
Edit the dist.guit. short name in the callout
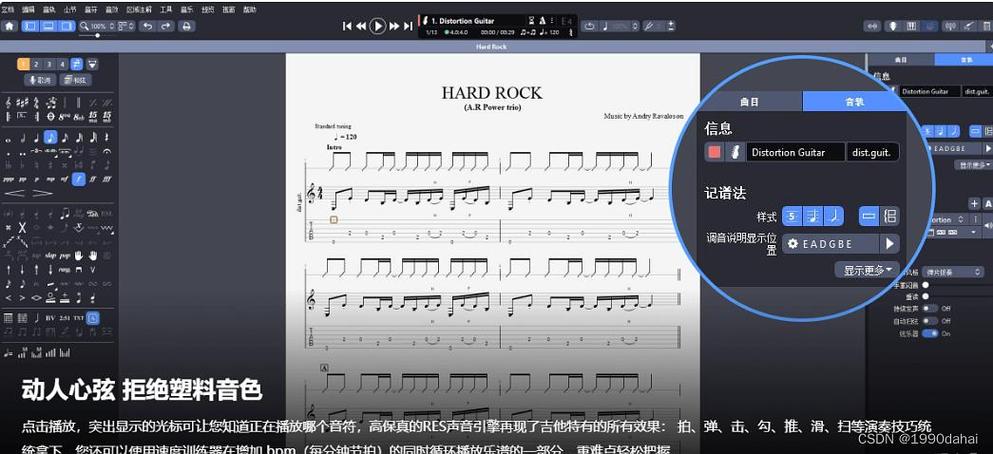coord(873,152)
